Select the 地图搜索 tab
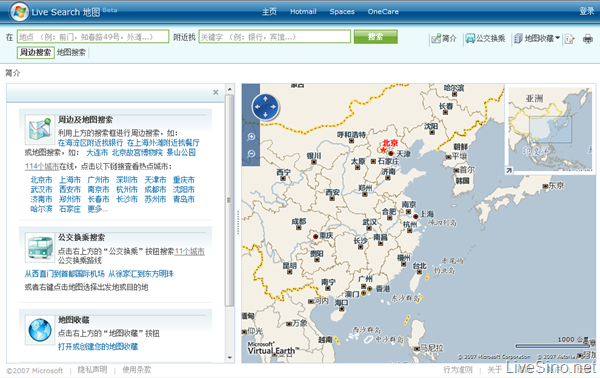The width and height of the screenshot is (600, 378). coord(71,52)
